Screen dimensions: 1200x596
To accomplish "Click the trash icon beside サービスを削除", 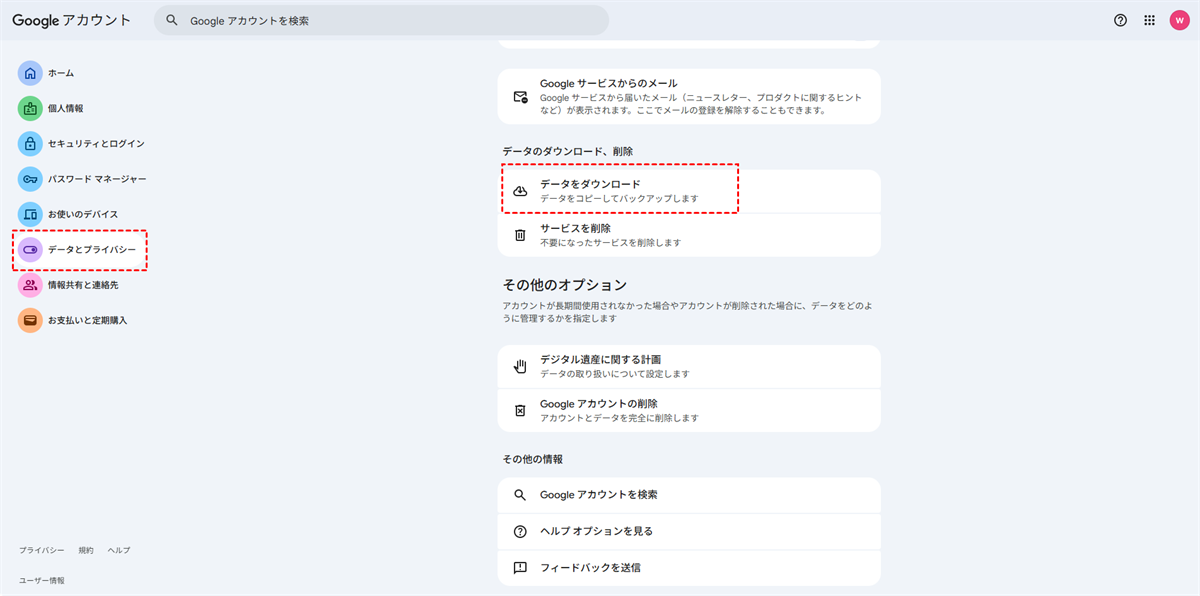I will (520, 235).
